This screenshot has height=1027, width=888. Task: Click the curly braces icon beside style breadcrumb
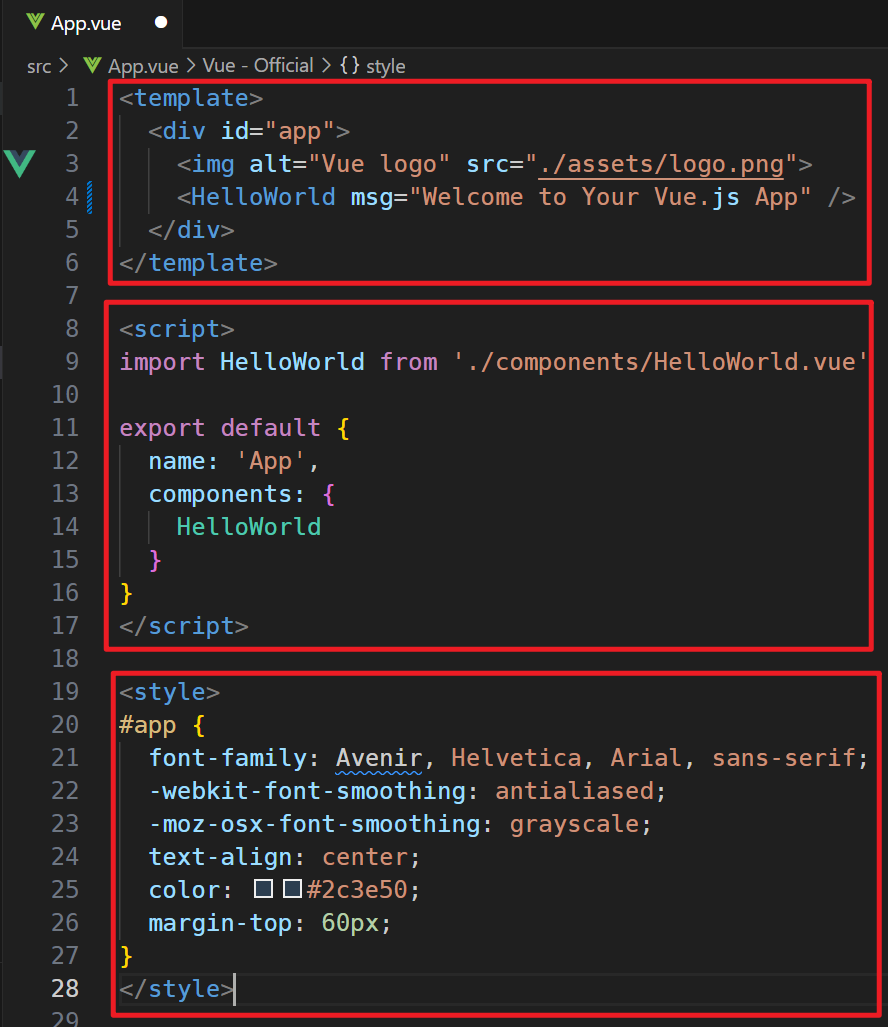pos(350,65)
